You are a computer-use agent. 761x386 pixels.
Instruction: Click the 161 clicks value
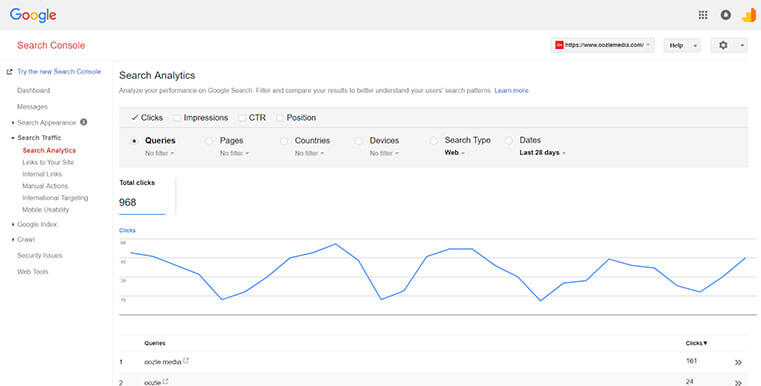(691, 361)
